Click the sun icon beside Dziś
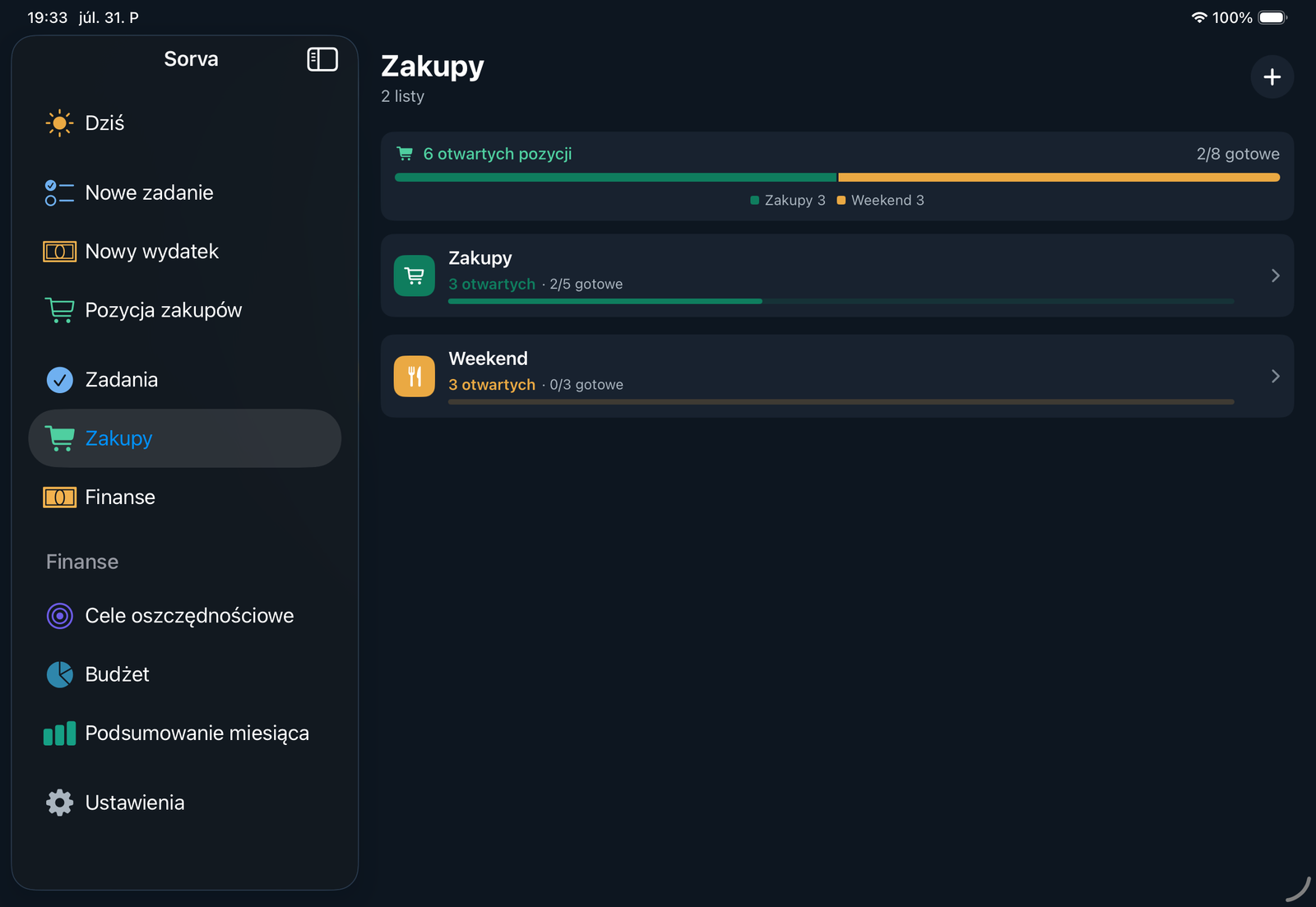The image size is (1316, 907). click(x=59, y=123)
